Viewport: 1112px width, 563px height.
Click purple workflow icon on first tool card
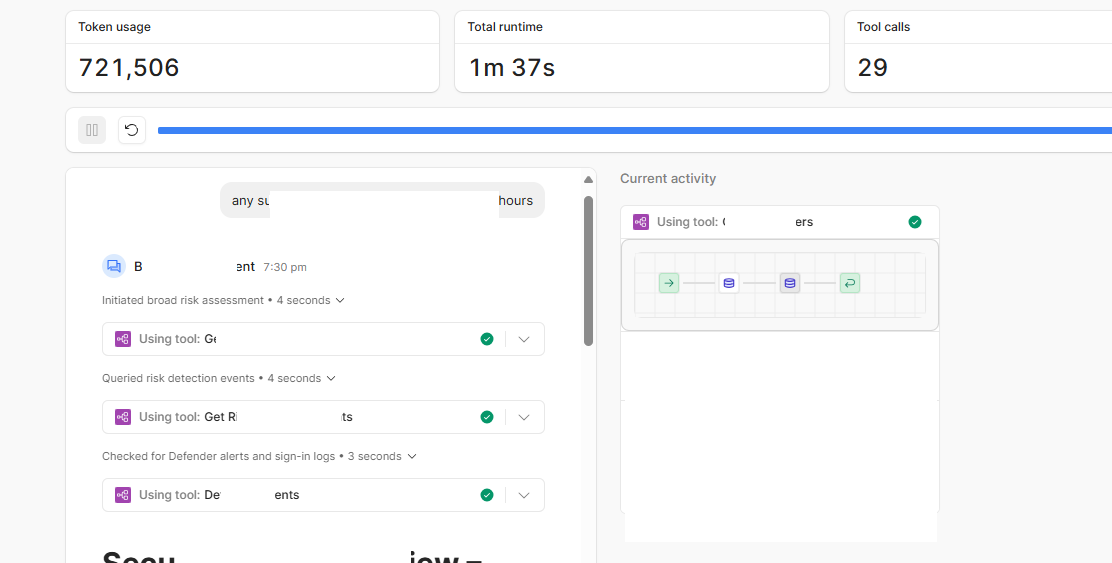(123, 339)
